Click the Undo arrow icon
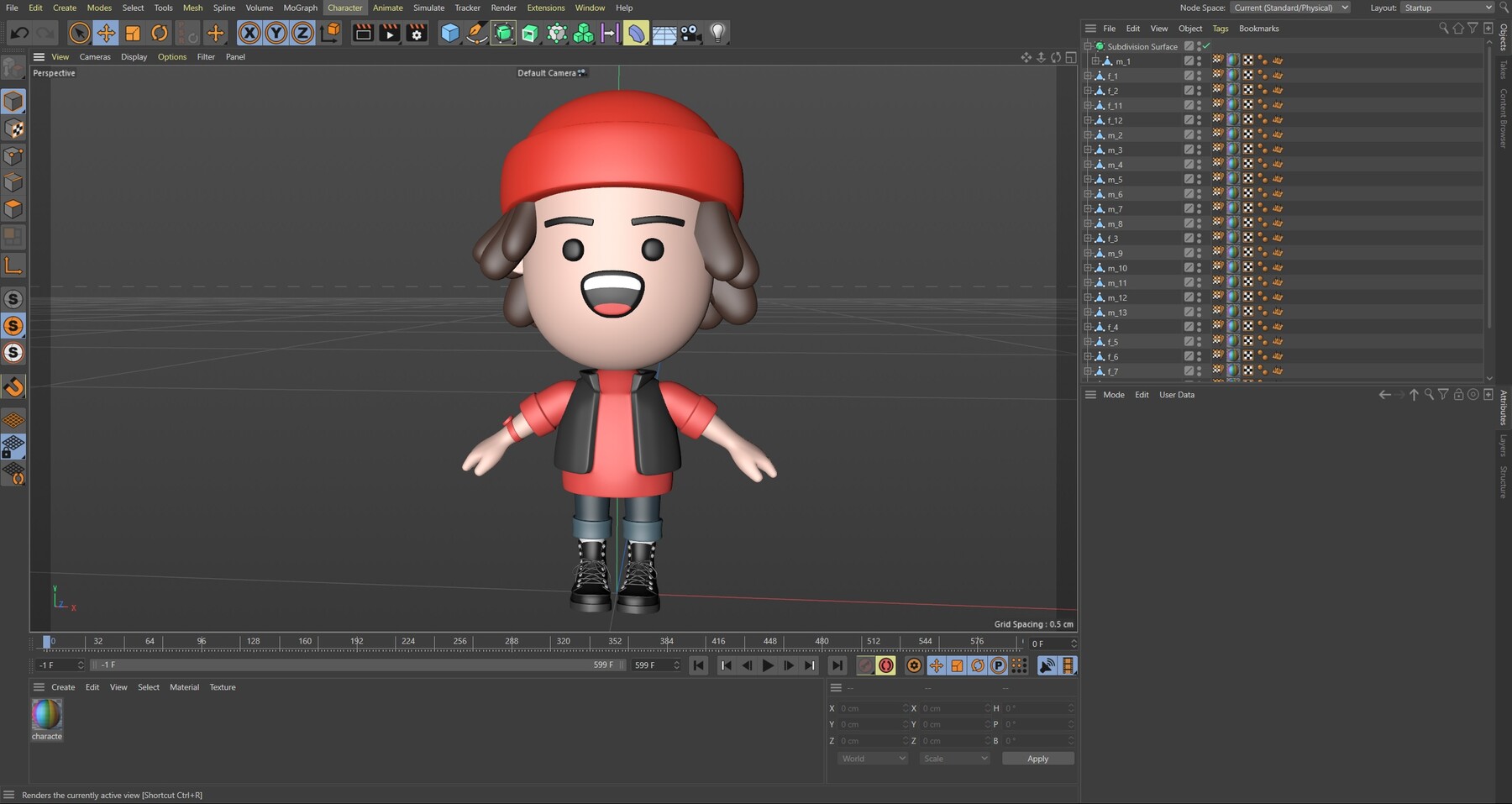 [19, 33]
